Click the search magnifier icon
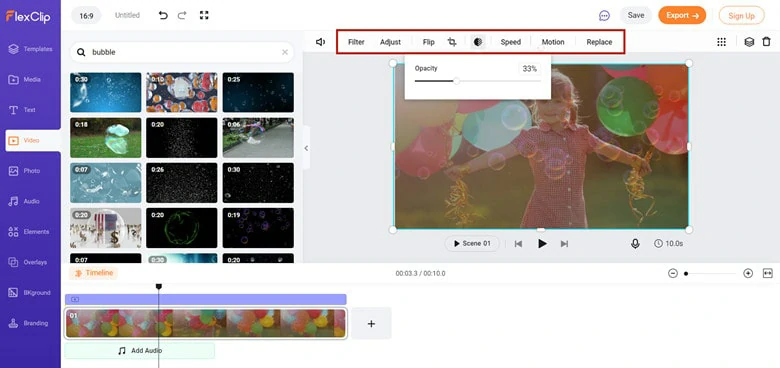This screenshot has width=780, height=368. click(81, 52)
